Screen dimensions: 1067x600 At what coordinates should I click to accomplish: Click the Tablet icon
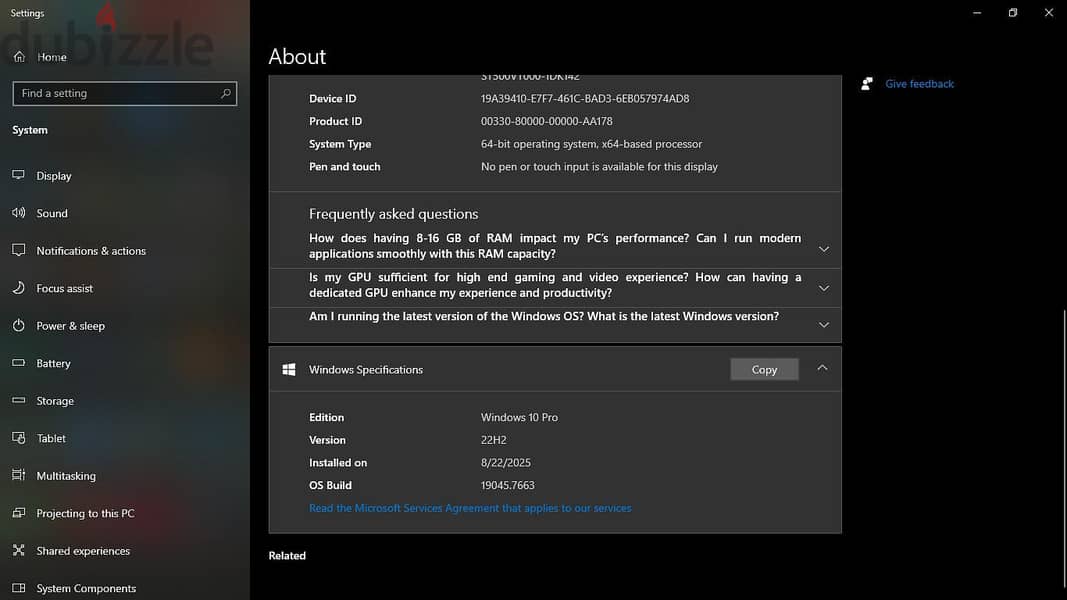18,437
